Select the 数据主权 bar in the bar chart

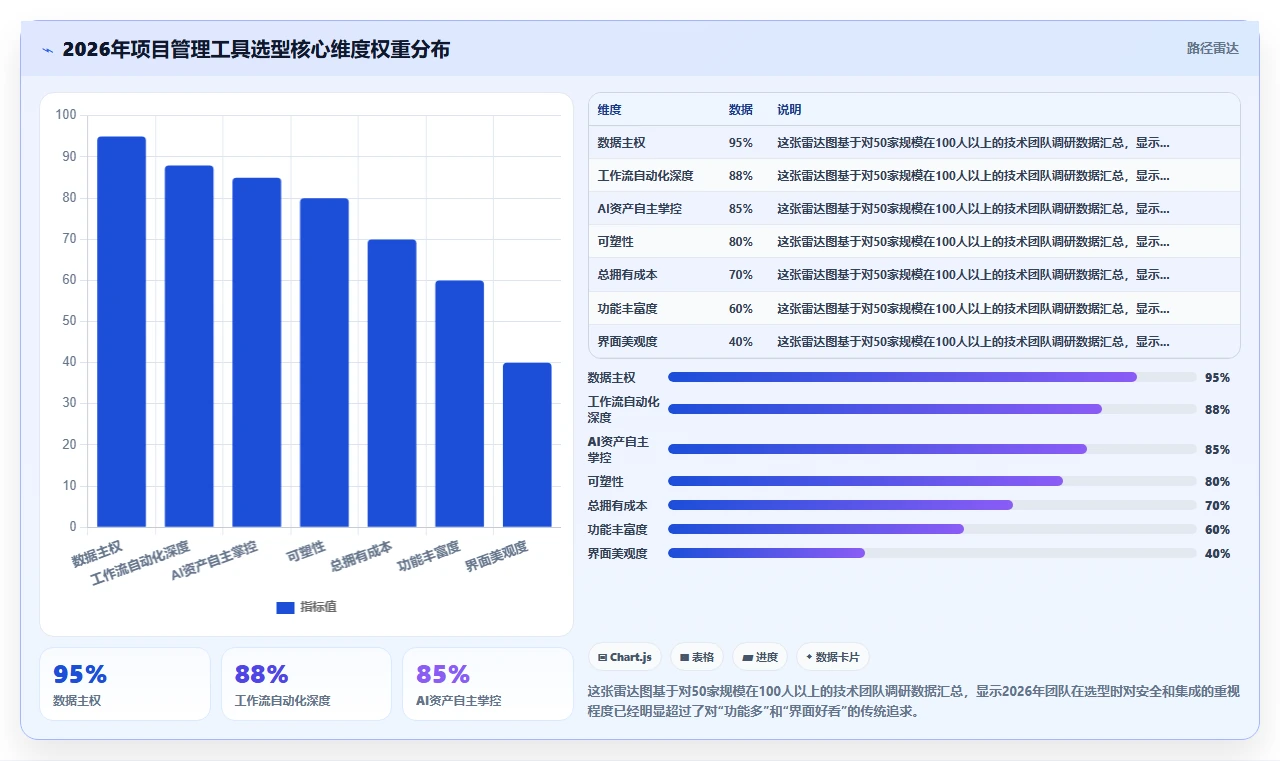(x=121, y=332)
